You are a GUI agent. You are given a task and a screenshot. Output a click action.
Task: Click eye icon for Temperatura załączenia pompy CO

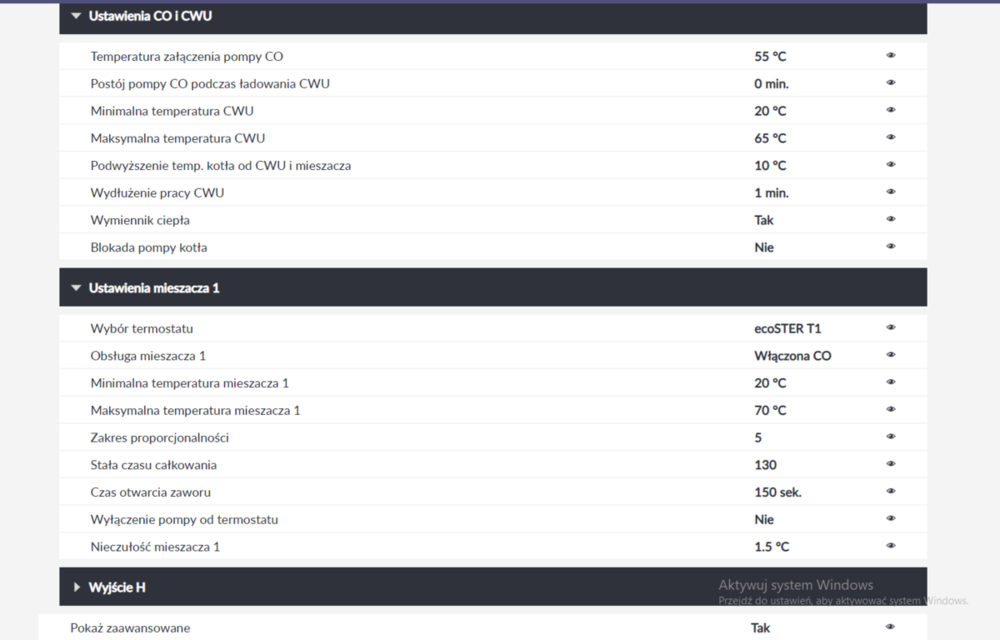(890, 56)
